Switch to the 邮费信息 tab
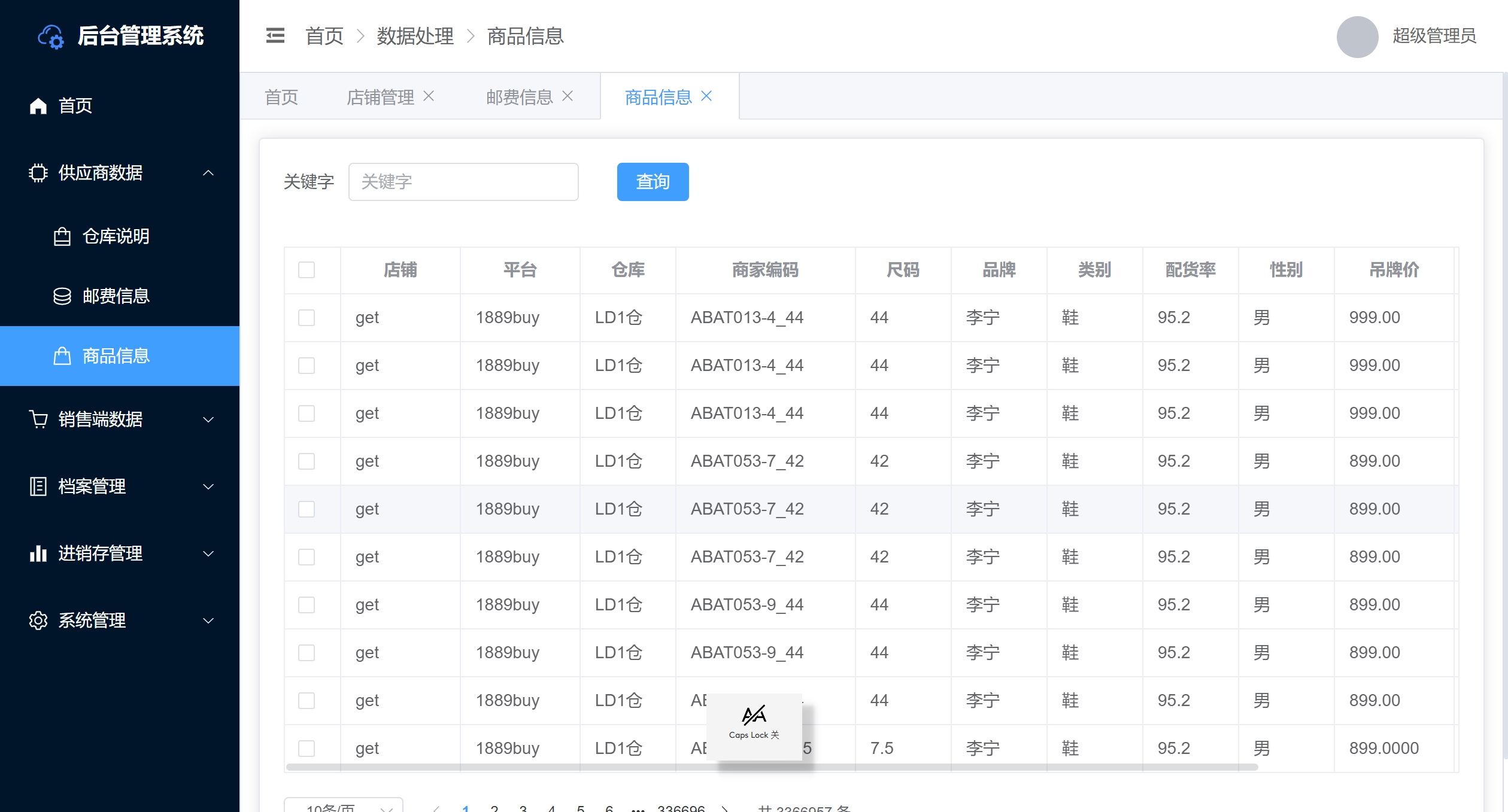 coord(520,97)
